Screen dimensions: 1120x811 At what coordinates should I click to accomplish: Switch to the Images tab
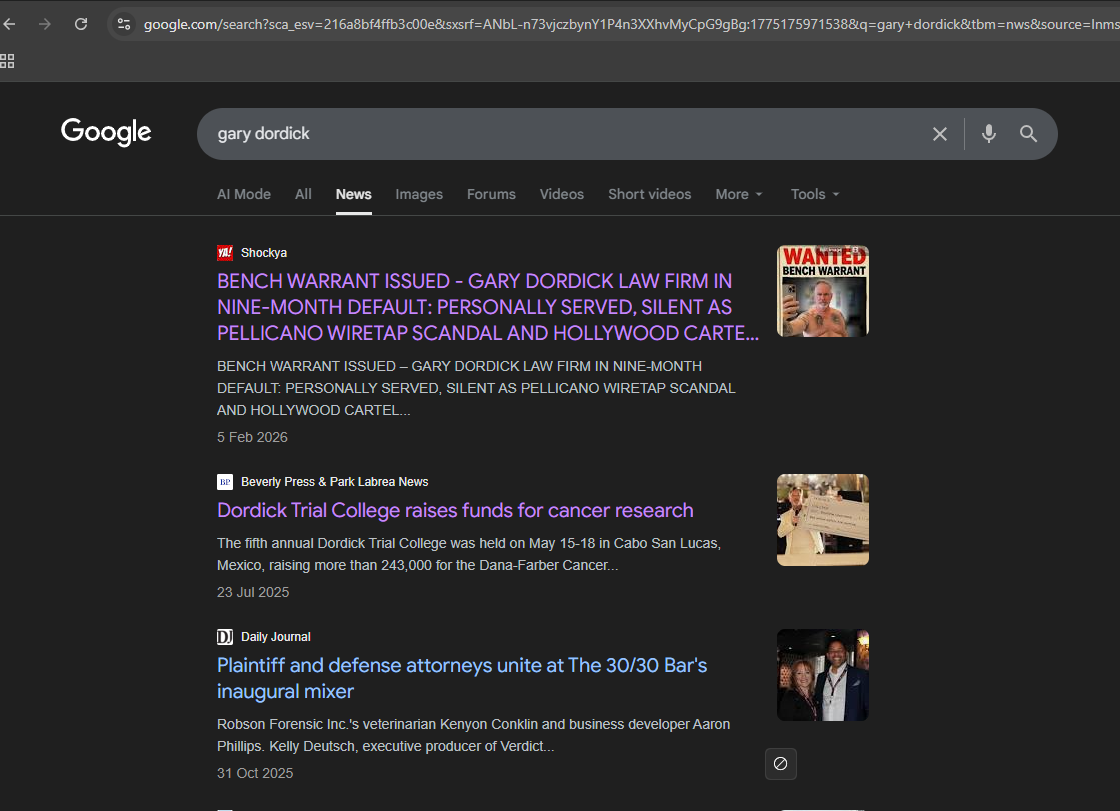(419, 194)
